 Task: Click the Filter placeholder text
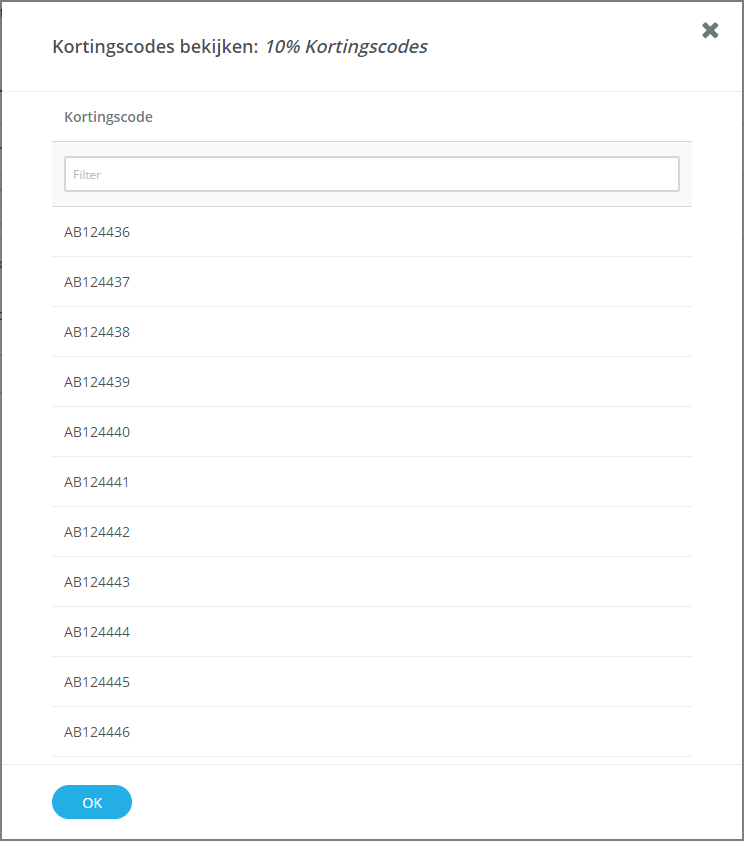[87, 174]
